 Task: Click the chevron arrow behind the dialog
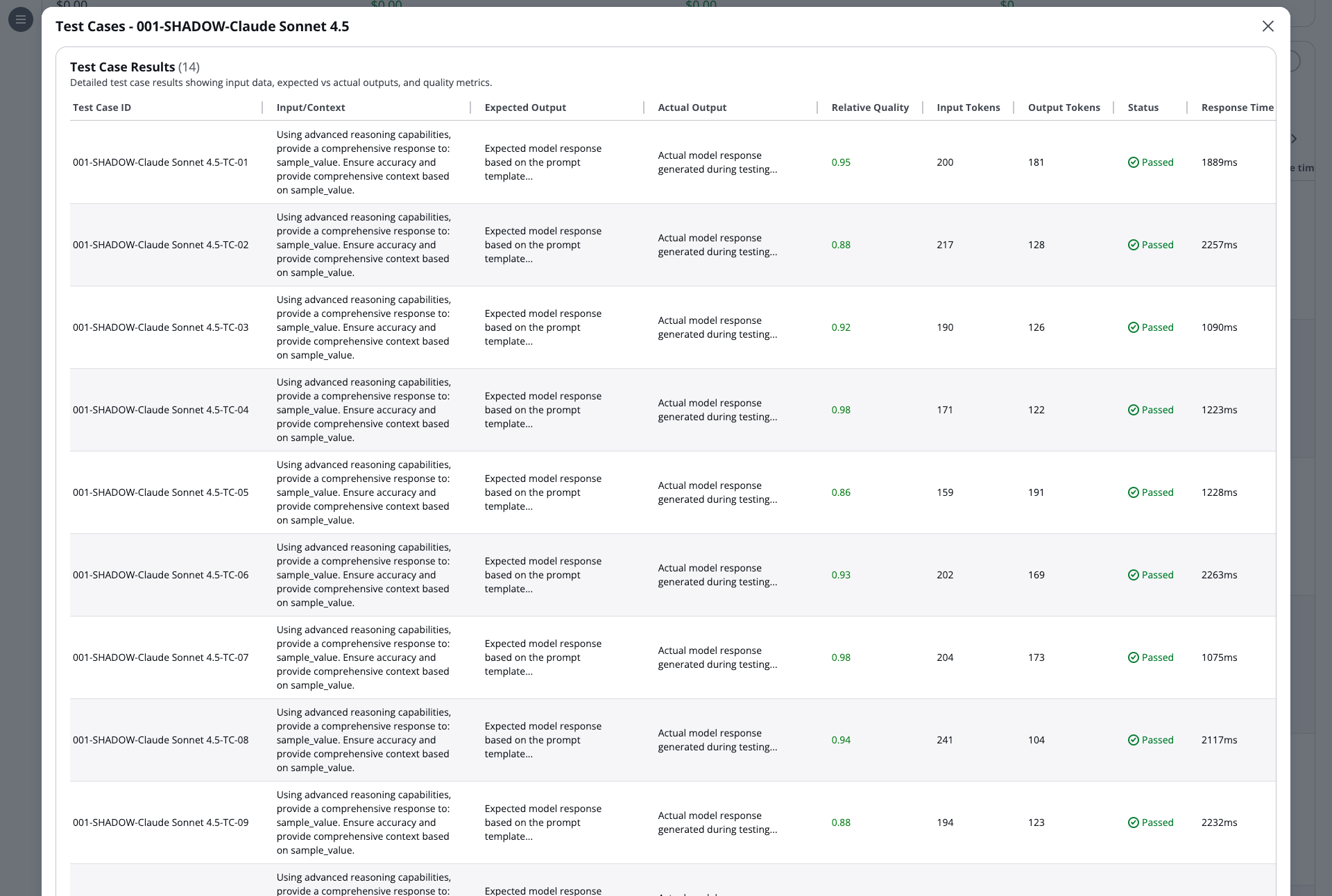click(x=1295, y=139)
